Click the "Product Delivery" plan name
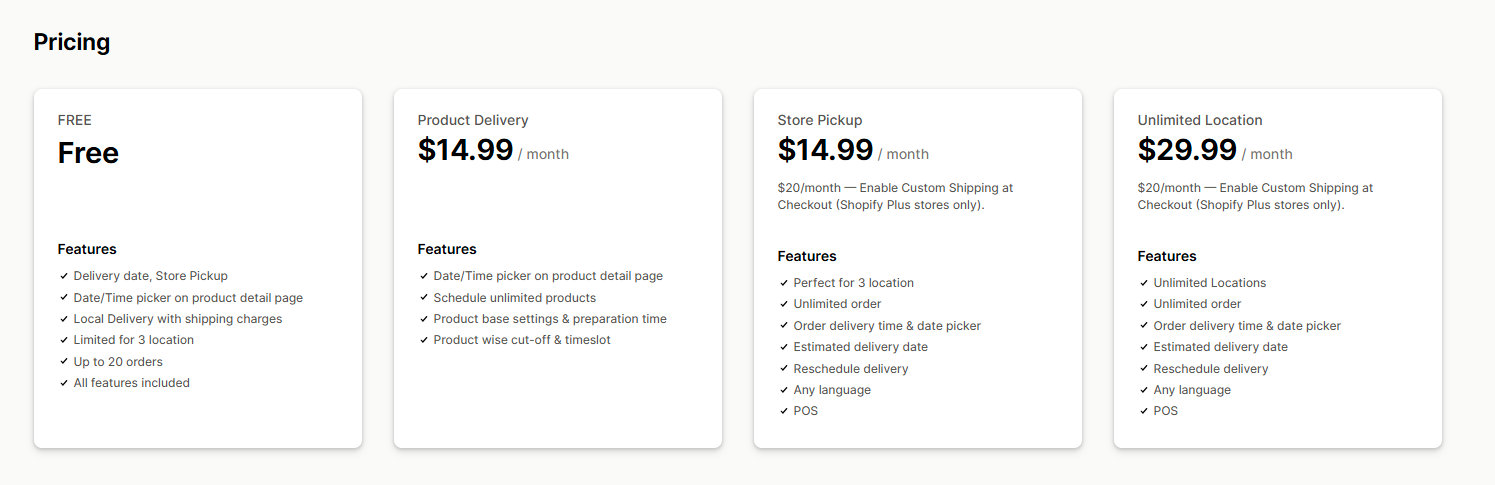Screen dimensions: 1495x485 point(473,120)
